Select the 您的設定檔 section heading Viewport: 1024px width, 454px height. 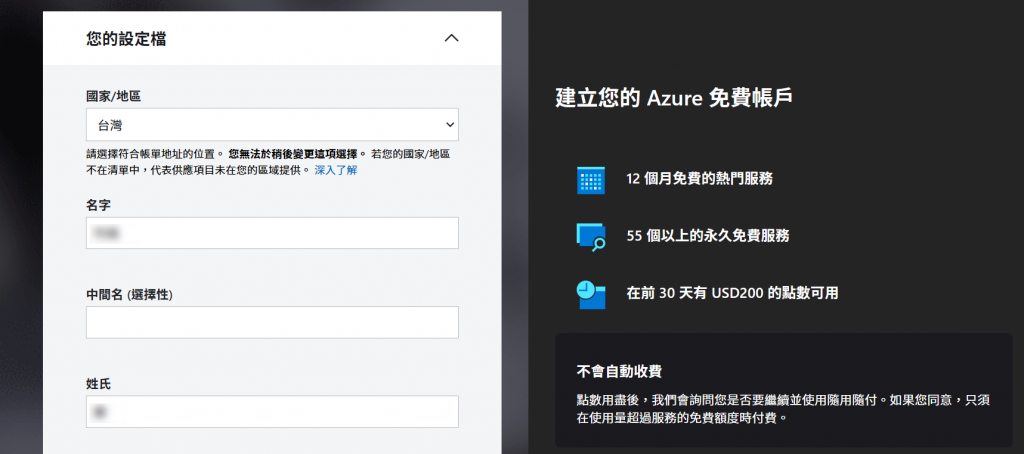[126, 39]
